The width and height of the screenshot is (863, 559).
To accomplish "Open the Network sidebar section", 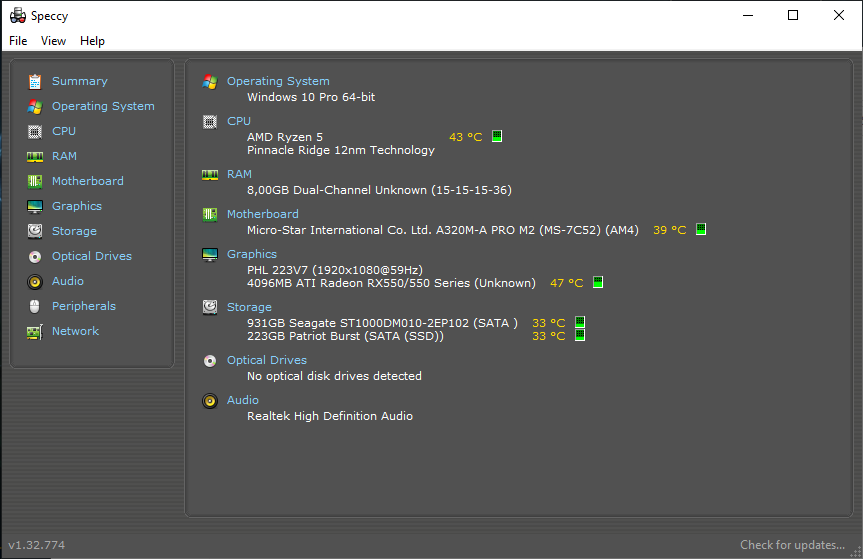I will tap(75, 331).
